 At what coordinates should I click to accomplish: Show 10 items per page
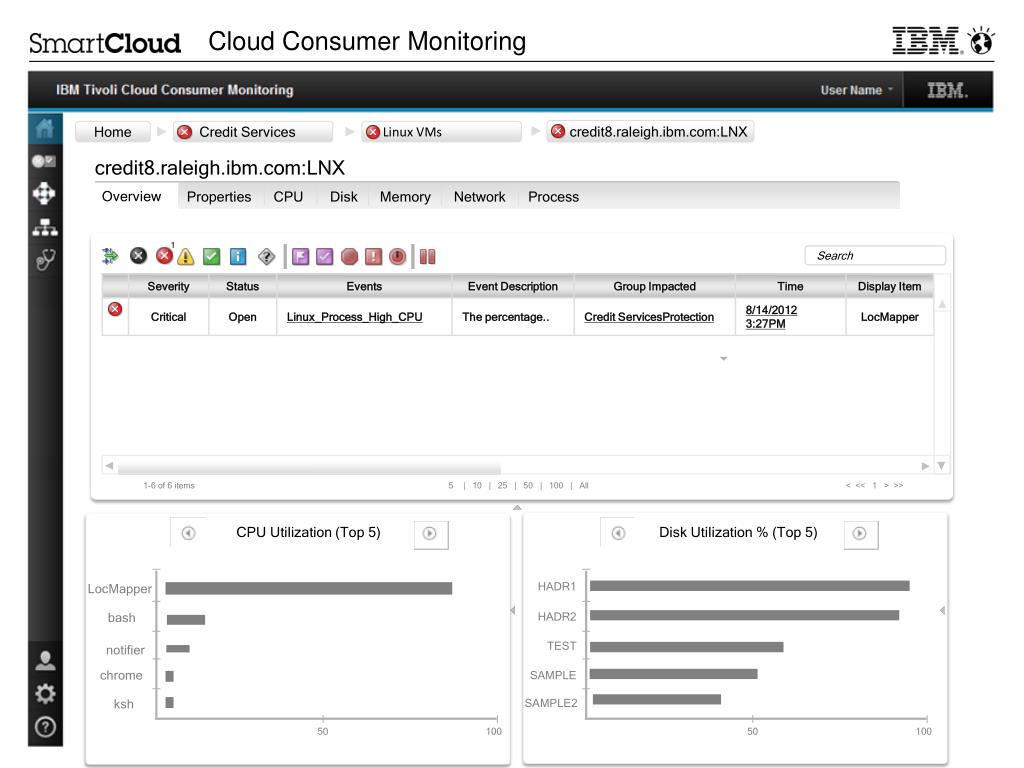(x=477, y=485)
